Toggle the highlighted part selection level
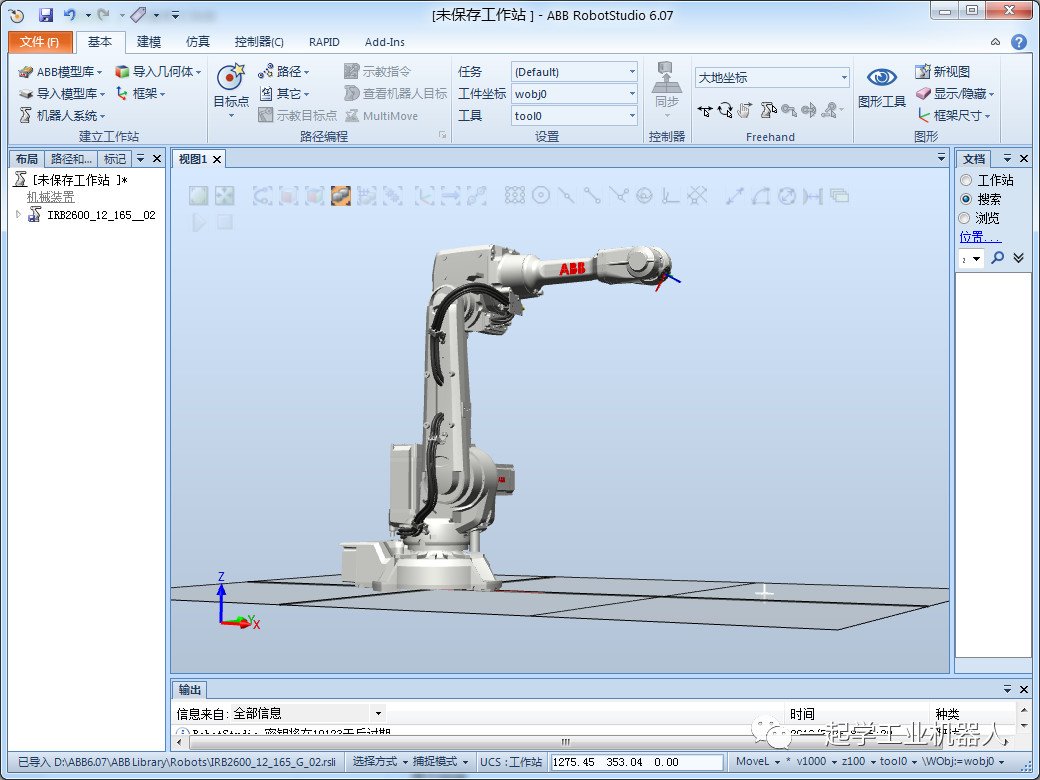 (x=340, y=196)
